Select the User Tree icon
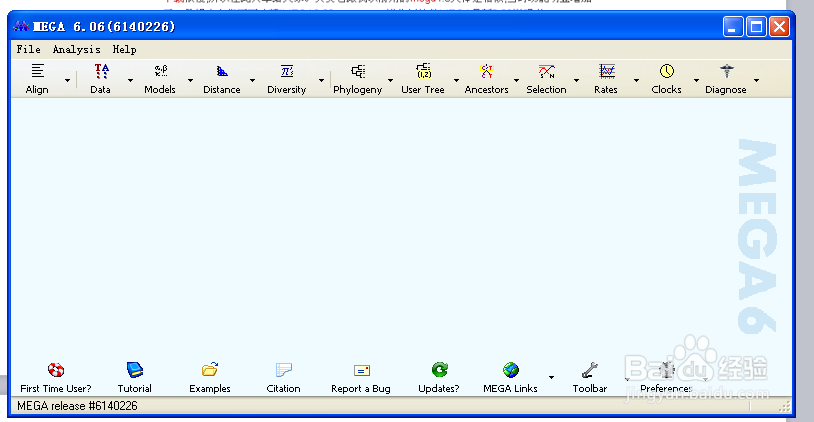This screenshot has width=814, height=422. click(424, 71)
